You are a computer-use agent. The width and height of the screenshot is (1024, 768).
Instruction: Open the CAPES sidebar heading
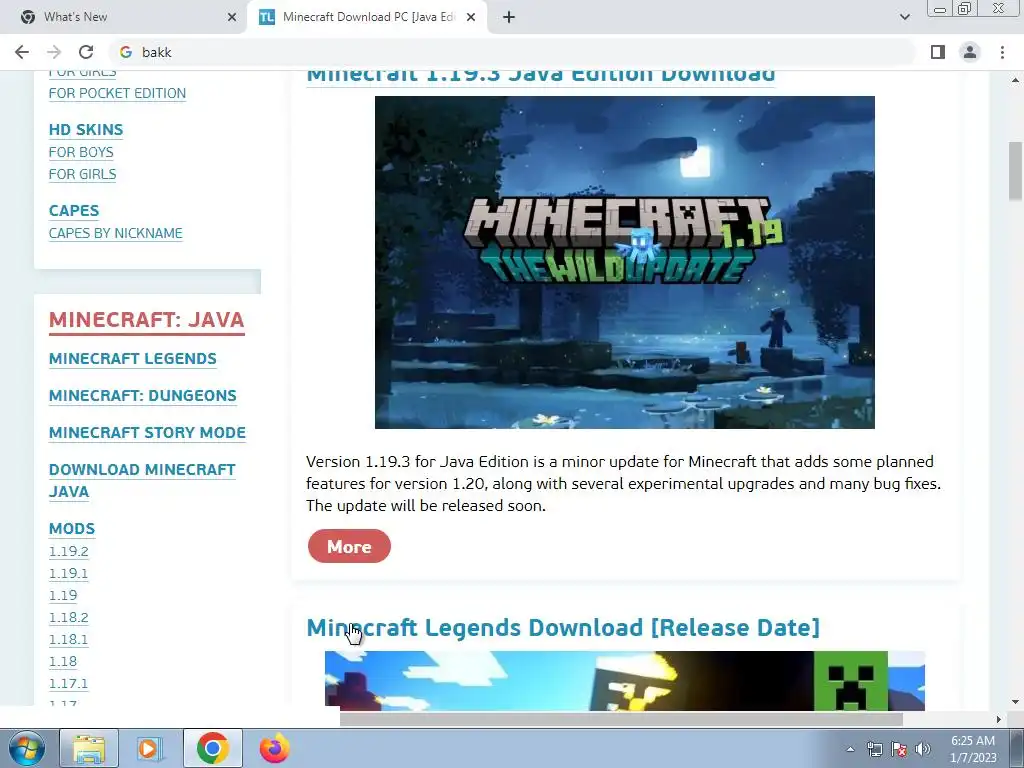(x=74, y=211)
